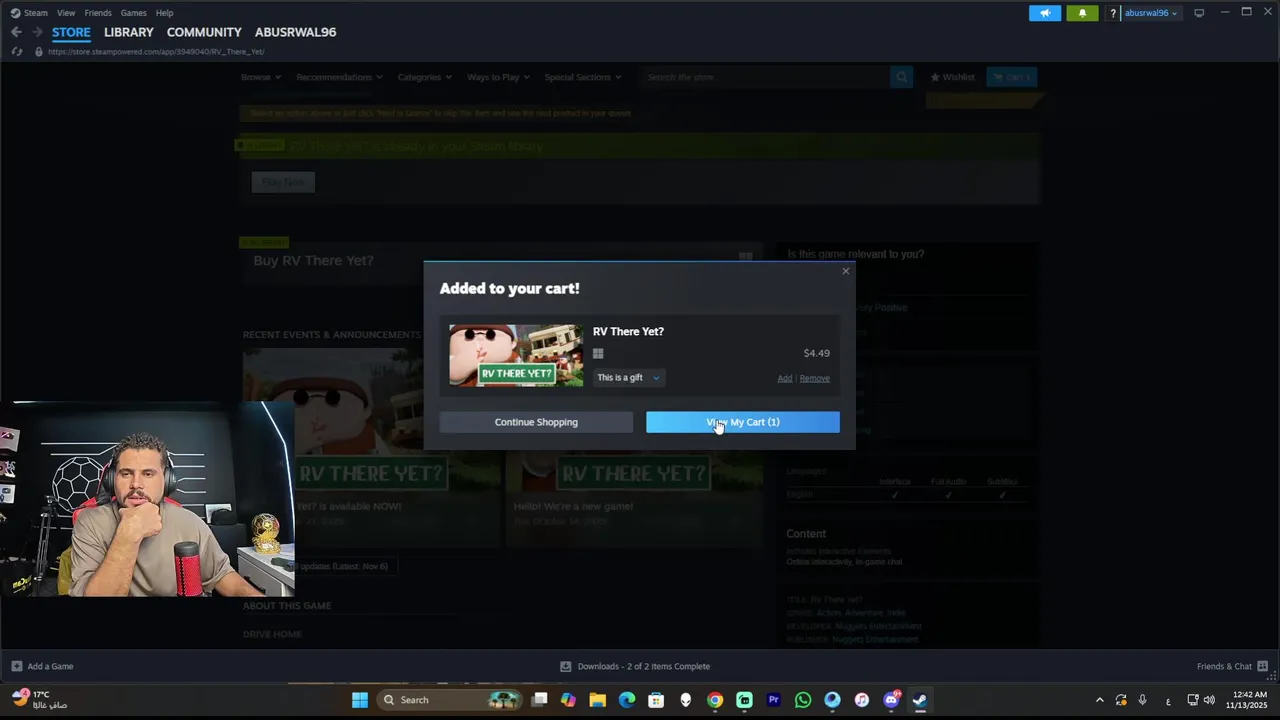Screen dimensions: 1280x720
Task: Switch to the COMMUNITY tab
Action: click(204, 32)
